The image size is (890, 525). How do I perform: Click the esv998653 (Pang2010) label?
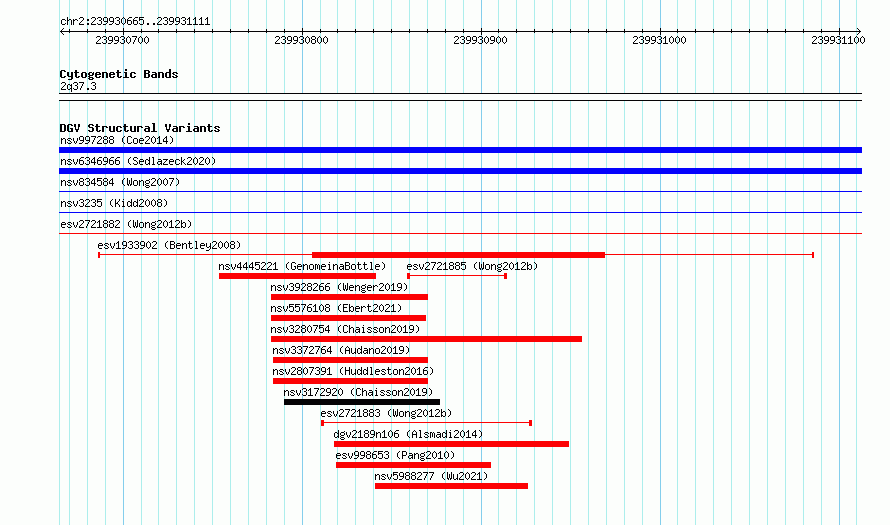coord(395,455)
